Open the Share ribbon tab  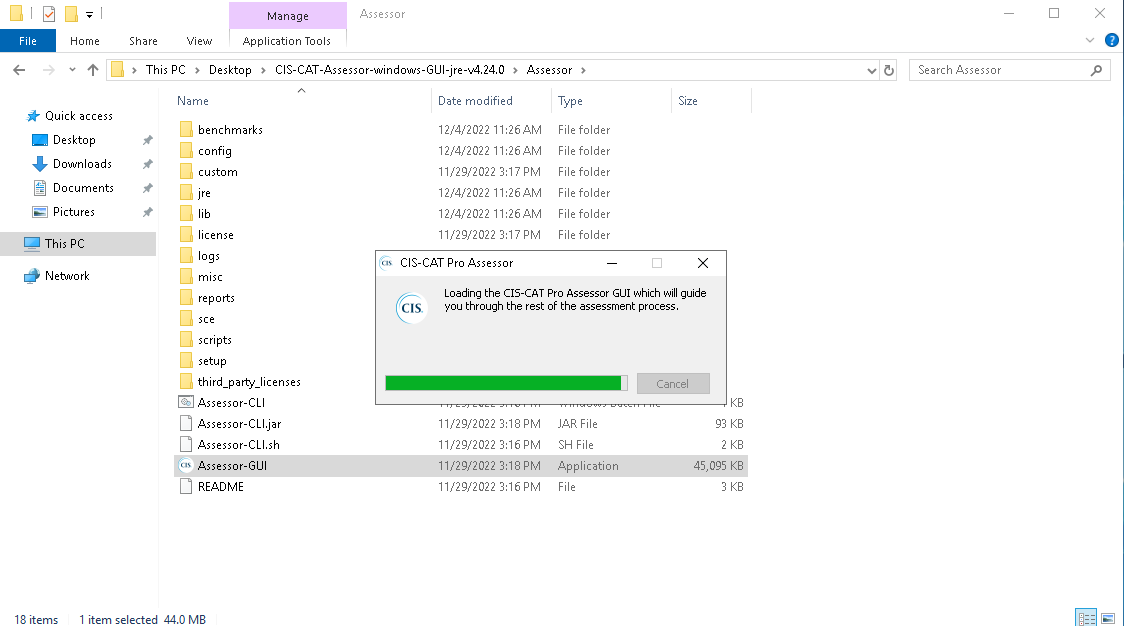tap(143, 41)
